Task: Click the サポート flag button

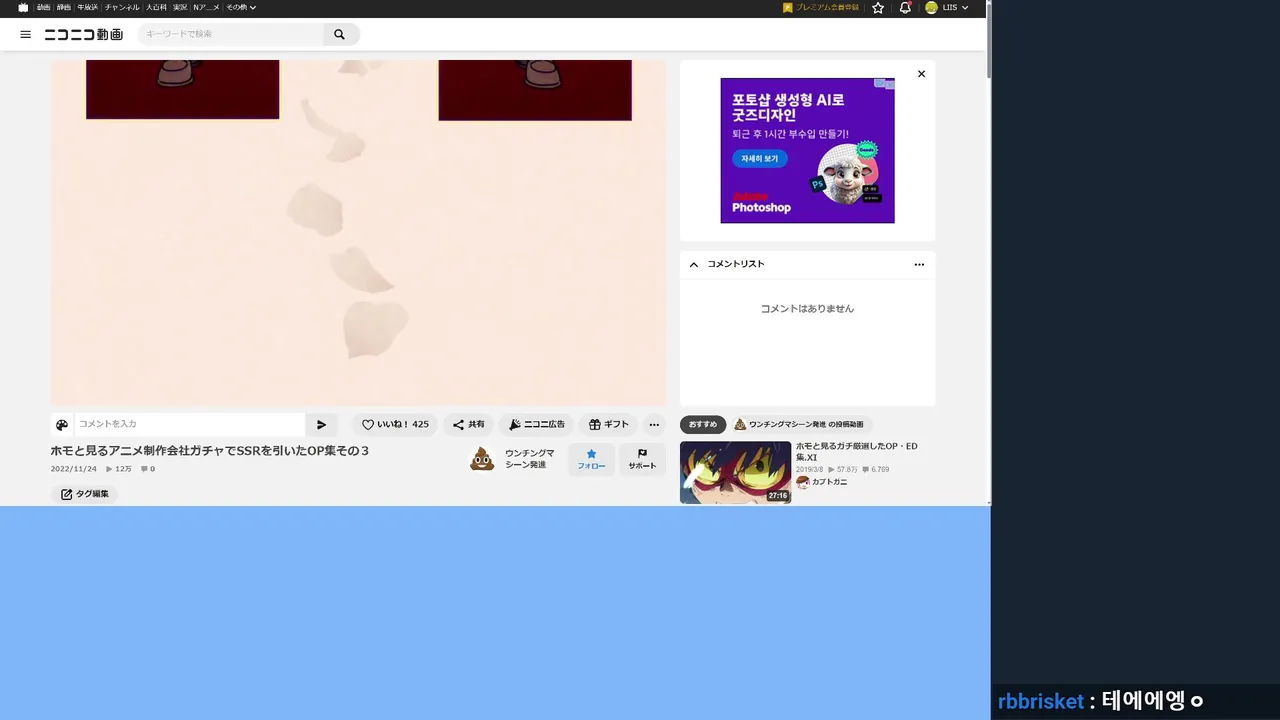Action: tap(642, 459)
